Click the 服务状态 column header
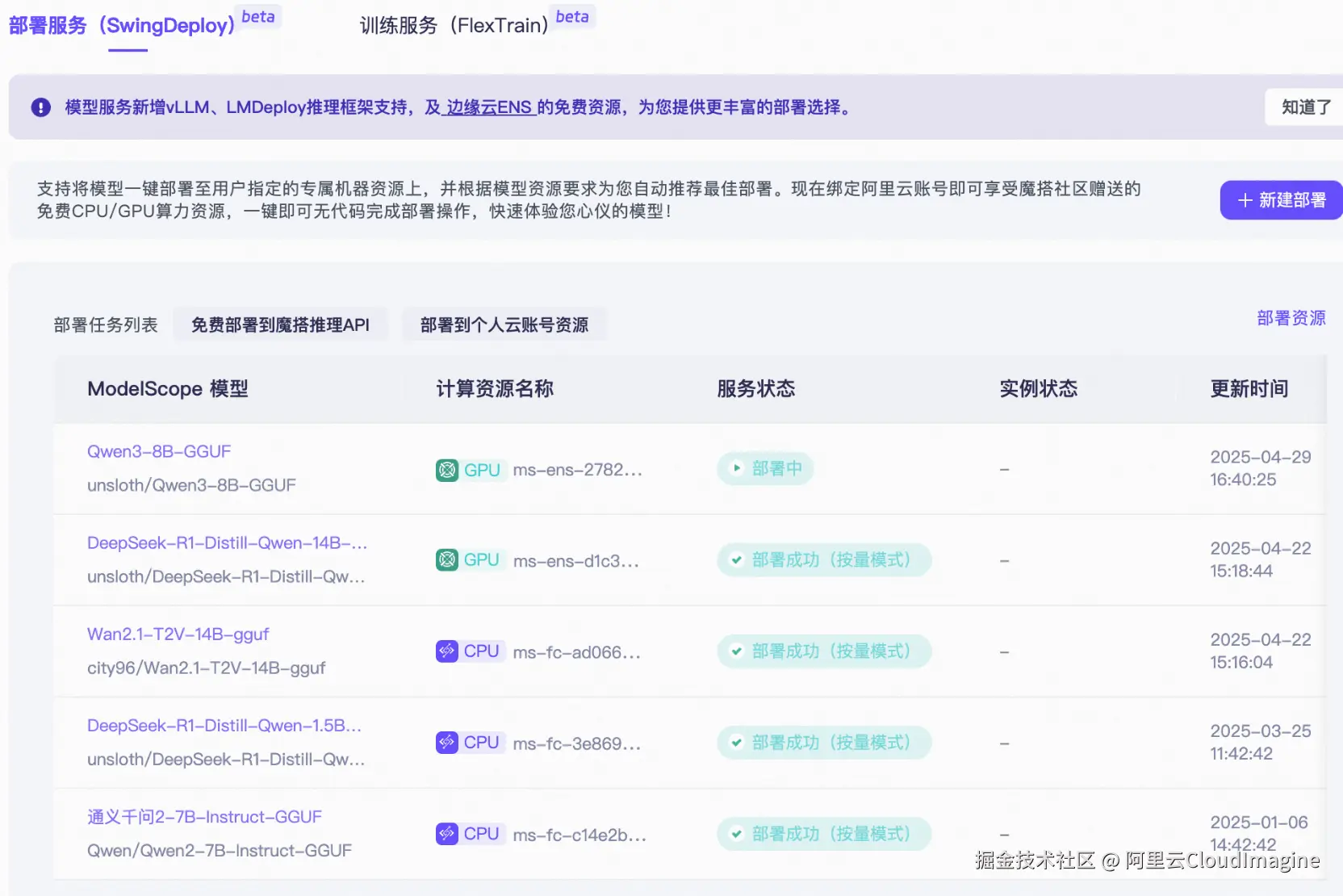 pos(756,388)
